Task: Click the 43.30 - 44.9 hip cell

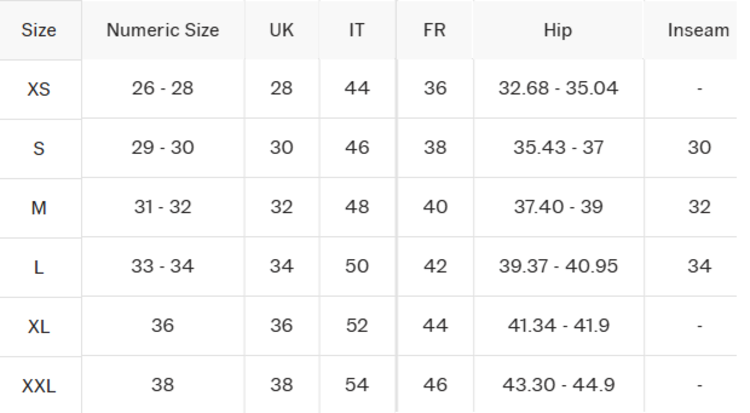Action: click(x=558, y=384)
